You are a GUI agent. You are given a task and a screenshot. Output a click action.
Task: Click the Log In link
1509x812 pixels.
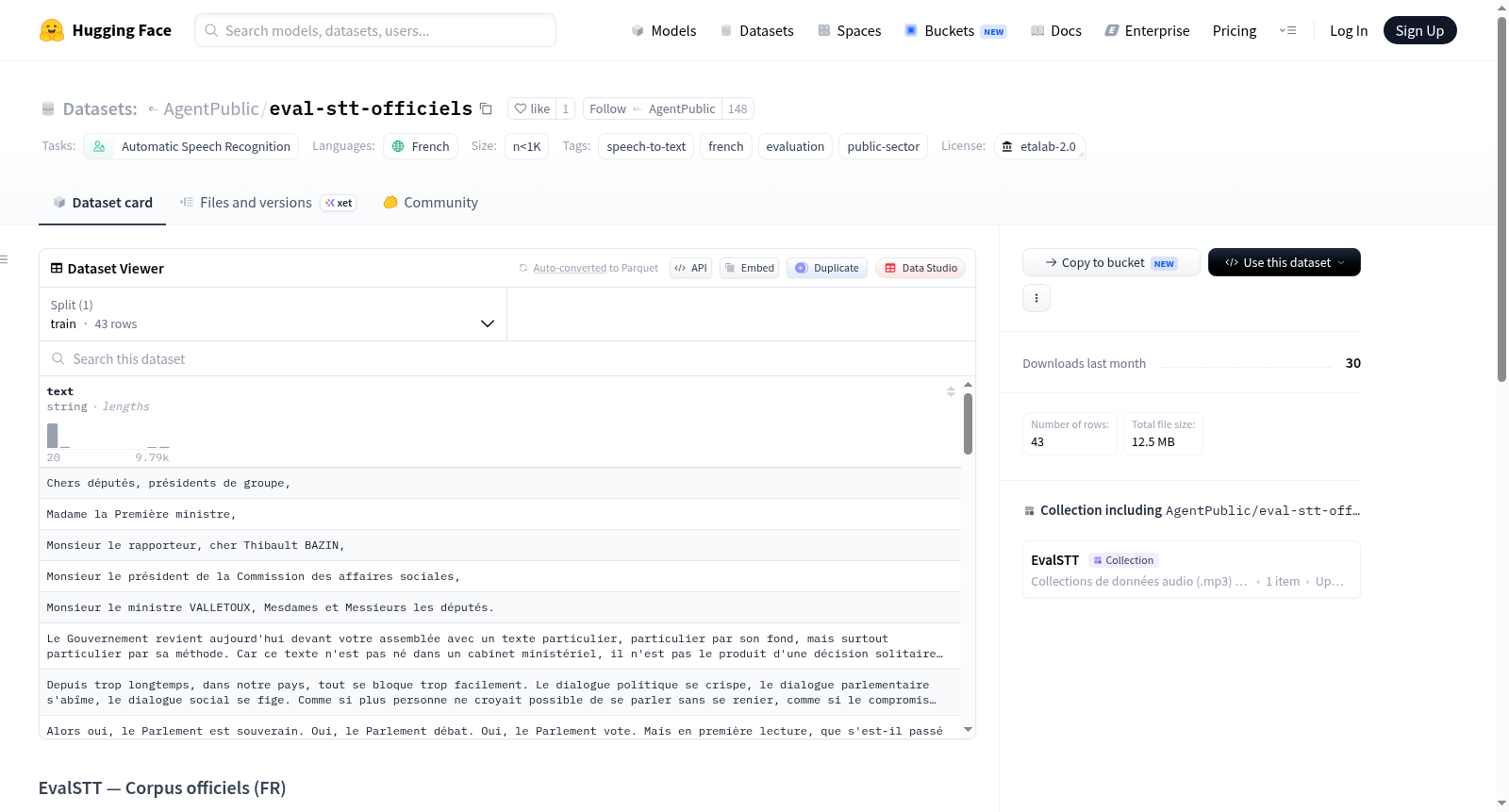coord(1349,30)
